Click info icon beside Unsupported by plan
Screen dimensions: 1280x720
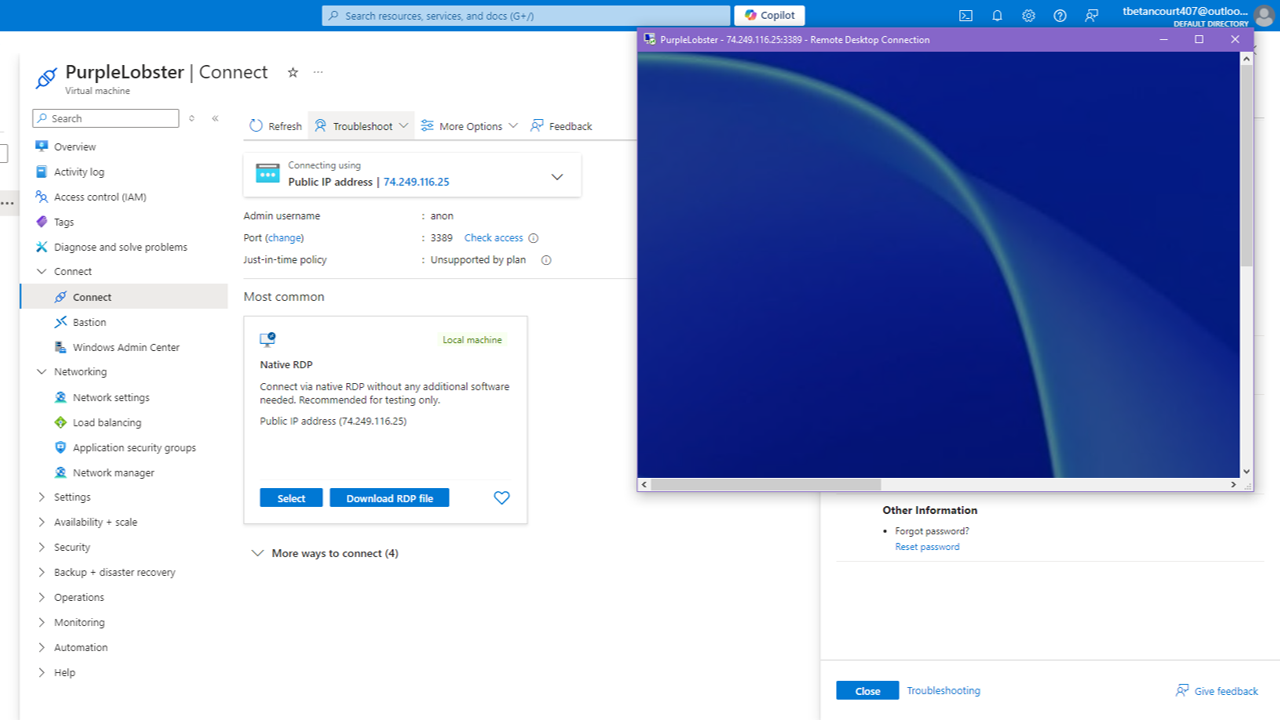[x=546, y=260]
